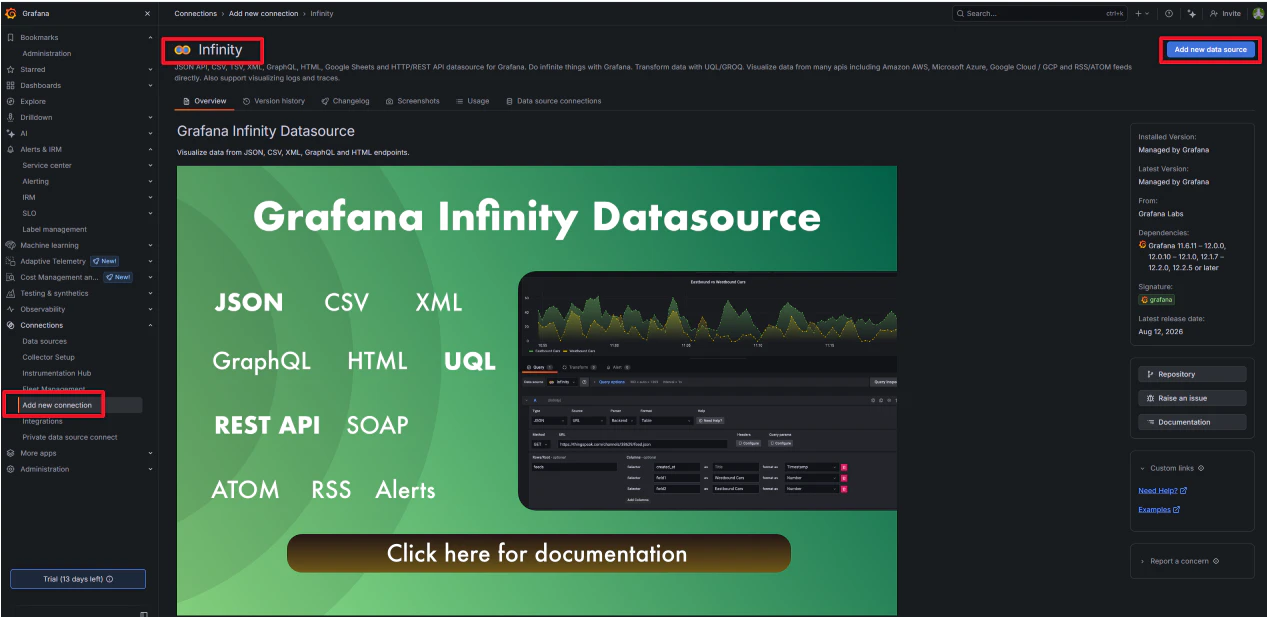Screen dimensions: 1267x617
Task: Expand the Drilldown section chevron
Action: pyautogui.click(x=151, y=117)
